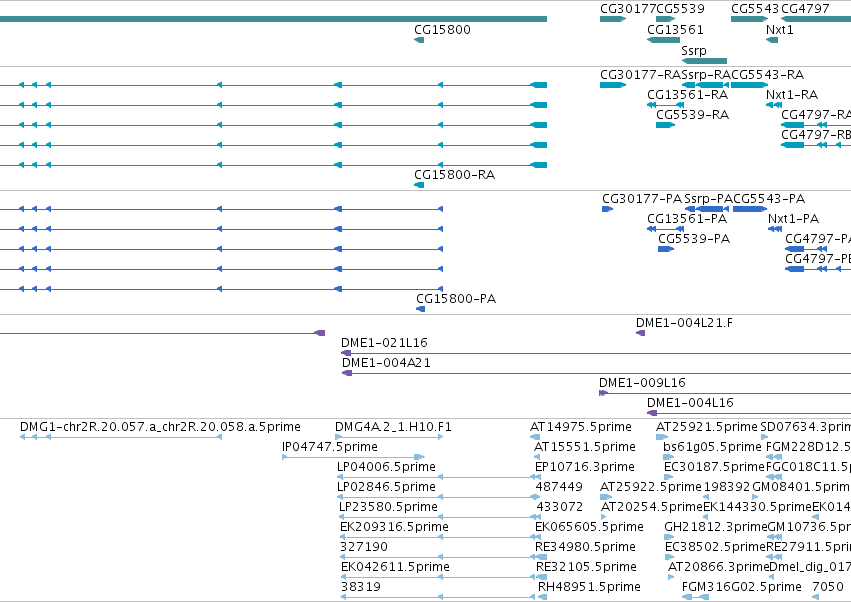
Task: Click the DME1-021L16 BAC label
Action: (x=384, y=343)
